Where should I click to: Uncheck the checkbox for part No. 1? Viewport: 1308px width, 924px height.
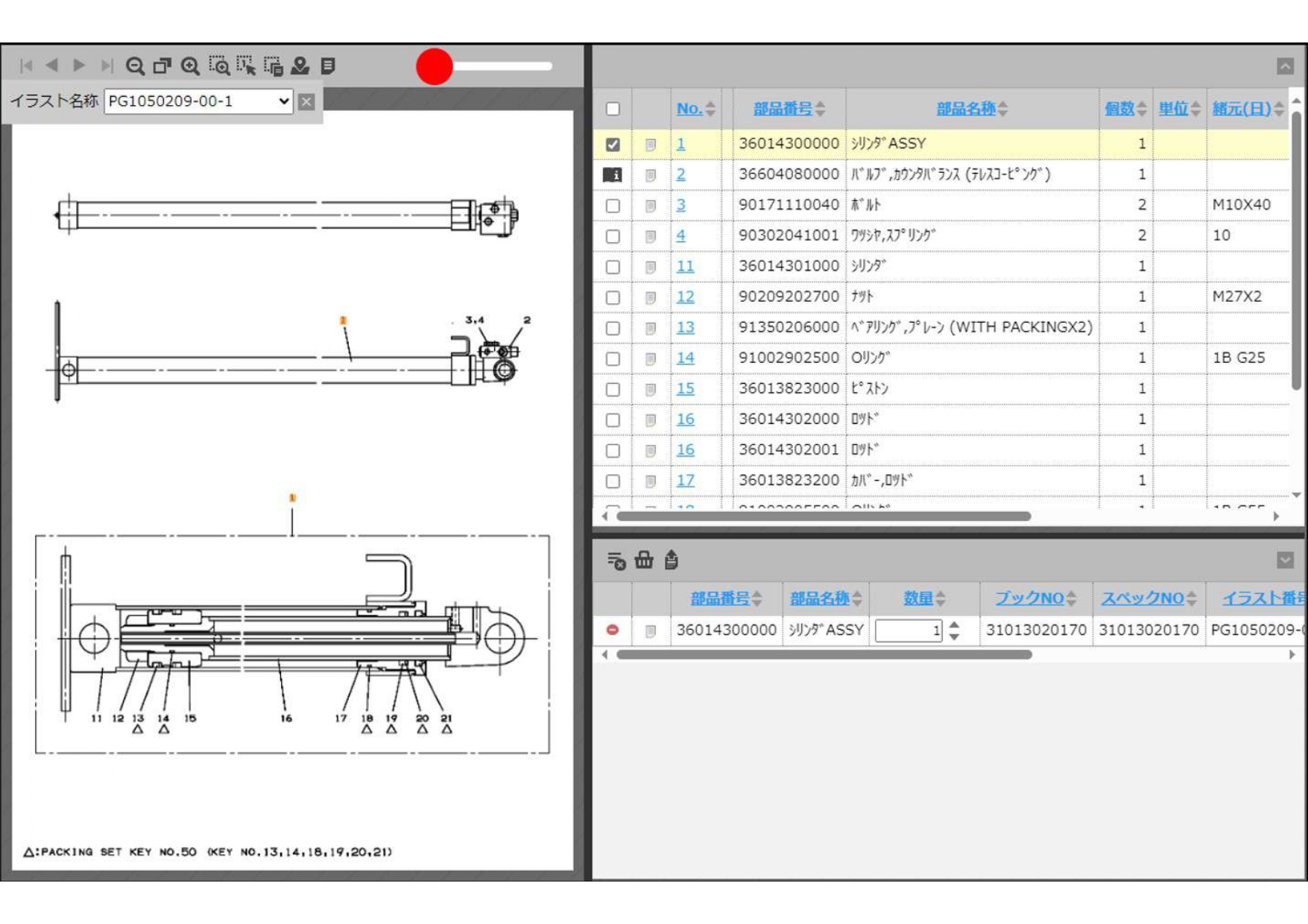[x=613, y=145]
